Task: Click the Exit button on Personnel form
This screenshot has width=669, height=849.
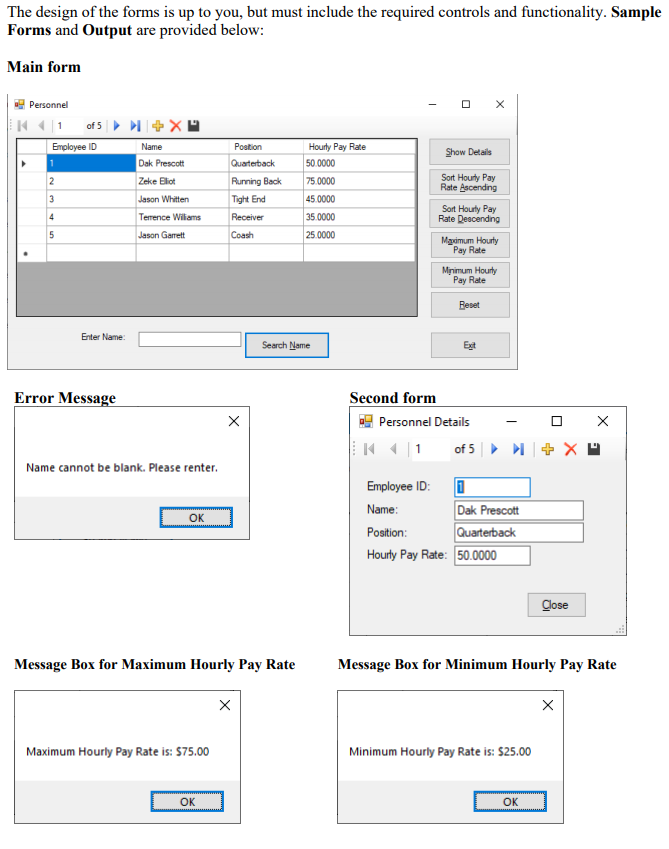Action: coord(470,345)
